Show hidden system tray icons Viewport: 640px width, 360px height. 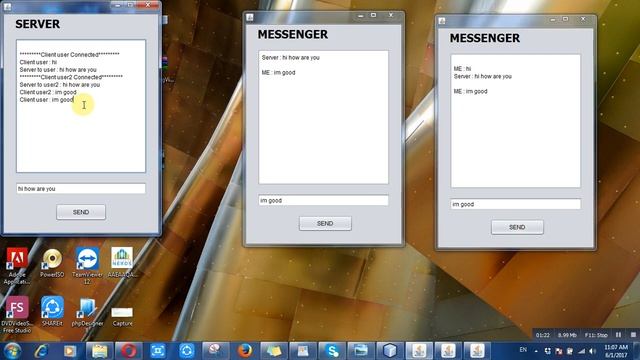[536, 351]
